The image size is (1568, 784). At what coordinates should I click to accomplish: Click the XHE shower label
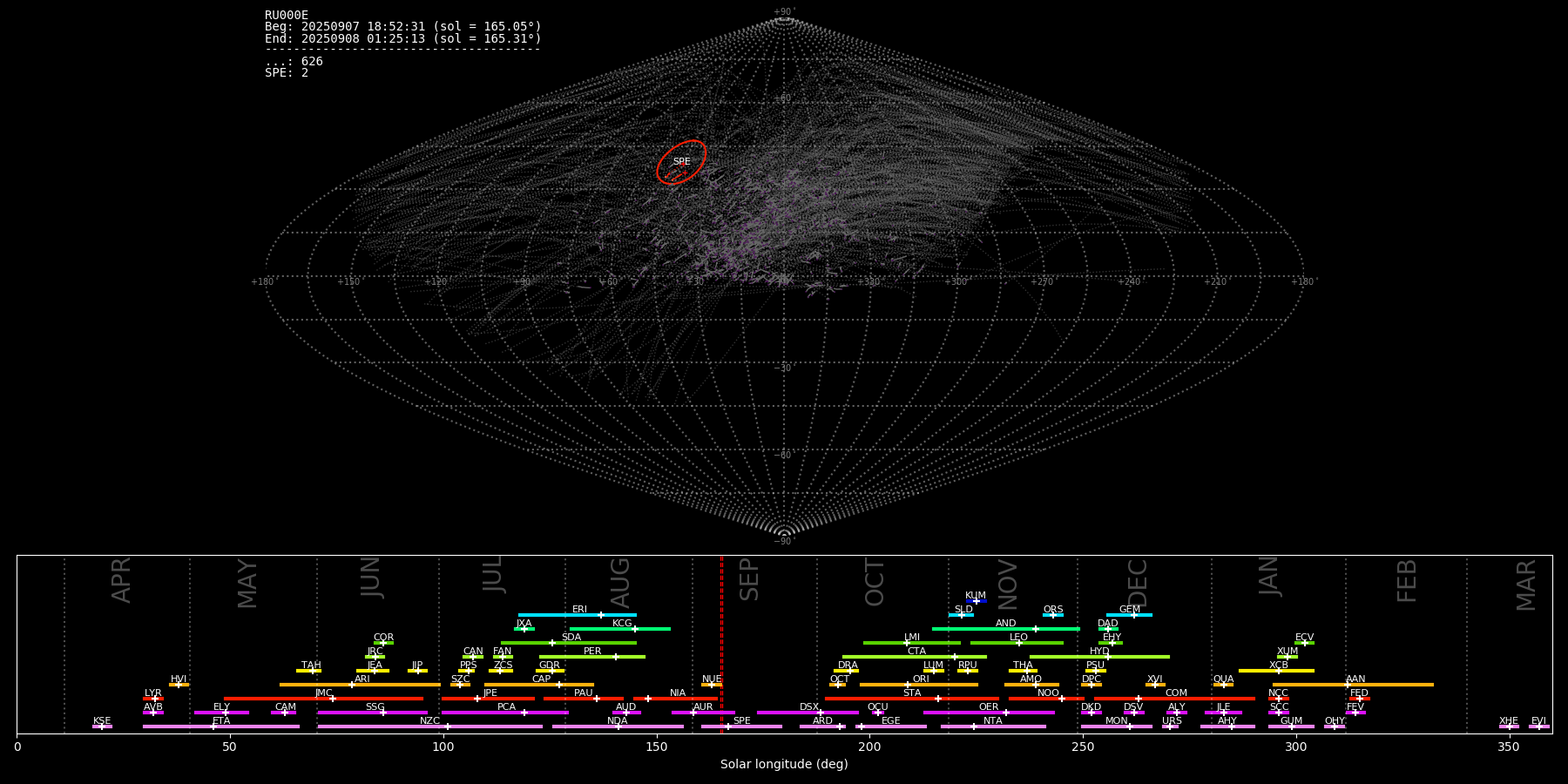pyautogui.click(x=1509, y=720)
